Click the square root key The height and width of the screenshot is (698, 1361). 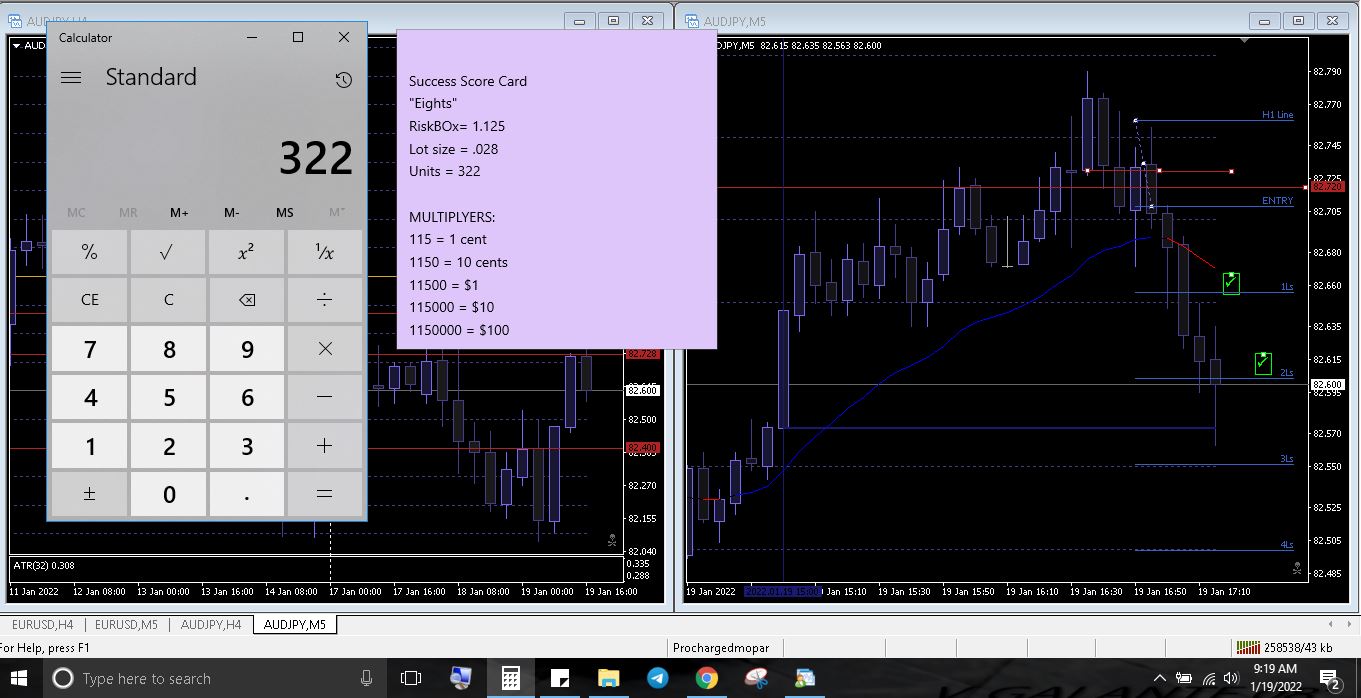click(168, 252)
